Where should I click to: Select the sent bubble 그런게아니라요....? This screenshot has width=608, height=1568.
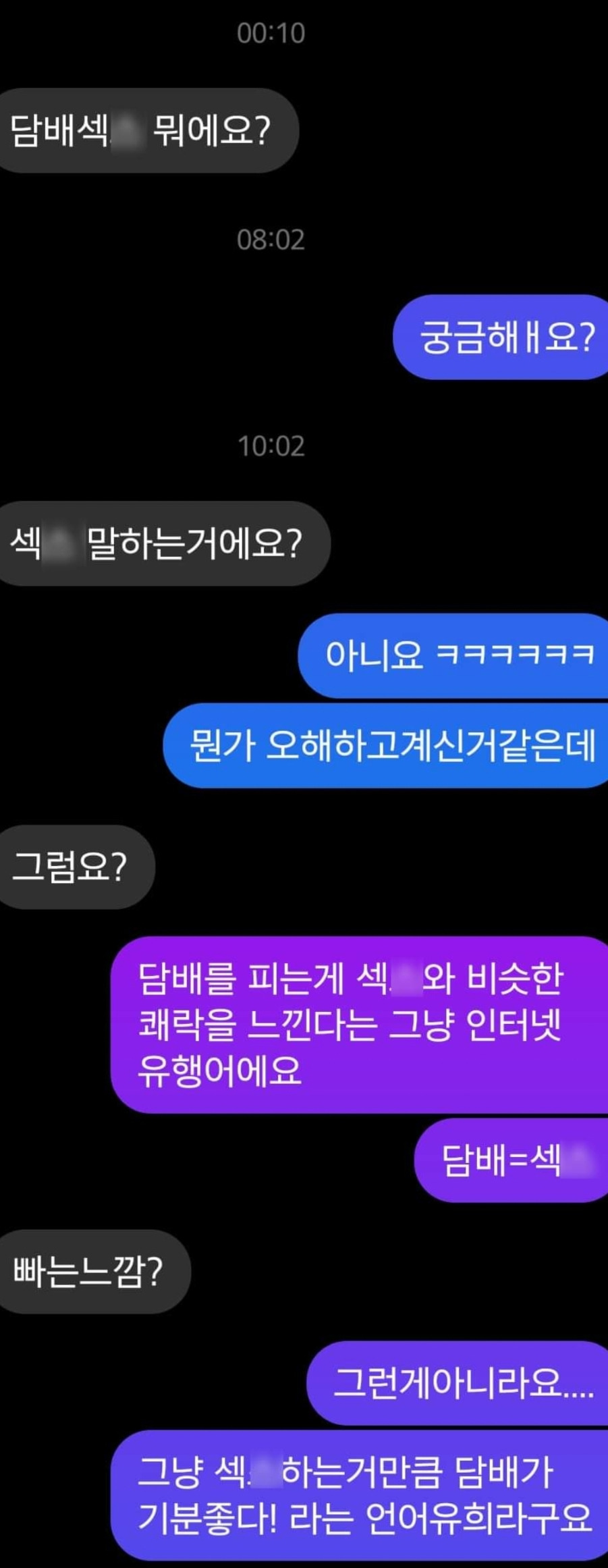[458, 1383]
